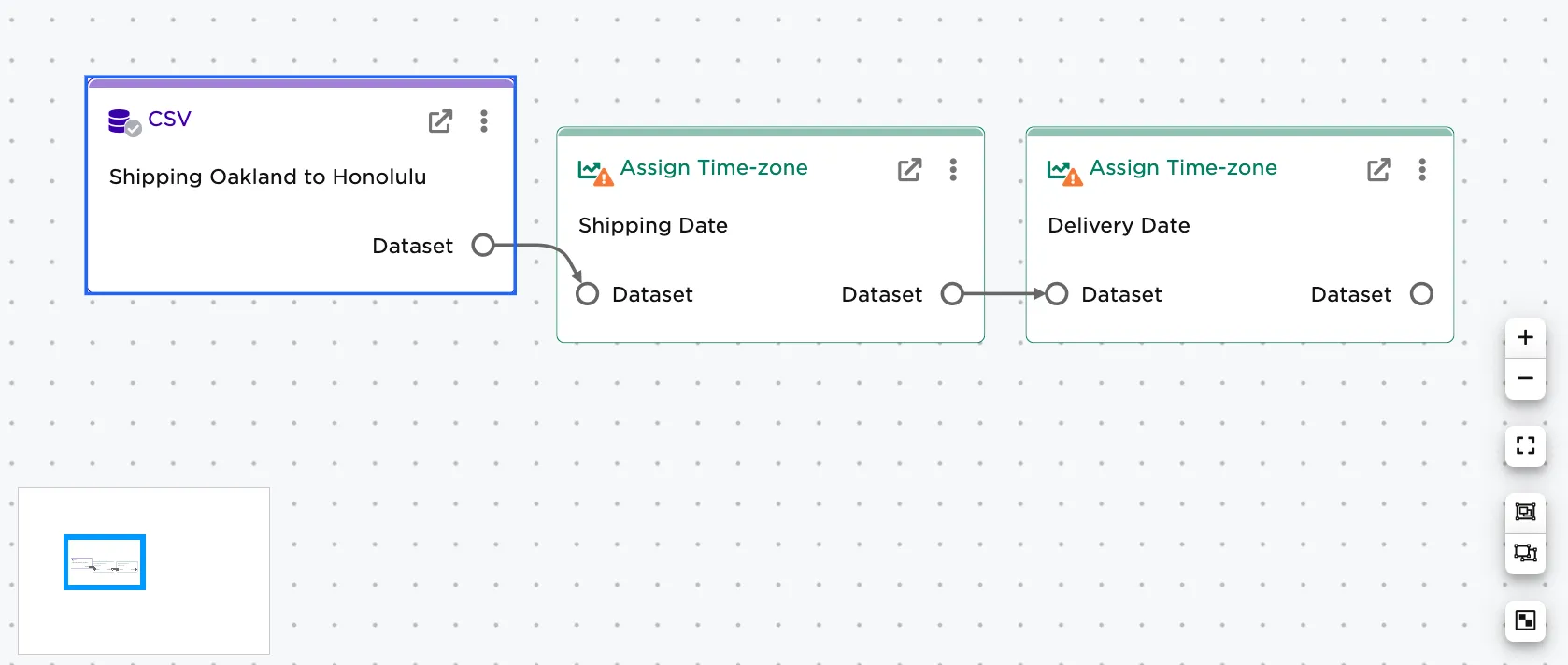Click the arrange nodes canvas control icon
Screen dimensions: 1568x665
coord(1525,553)
